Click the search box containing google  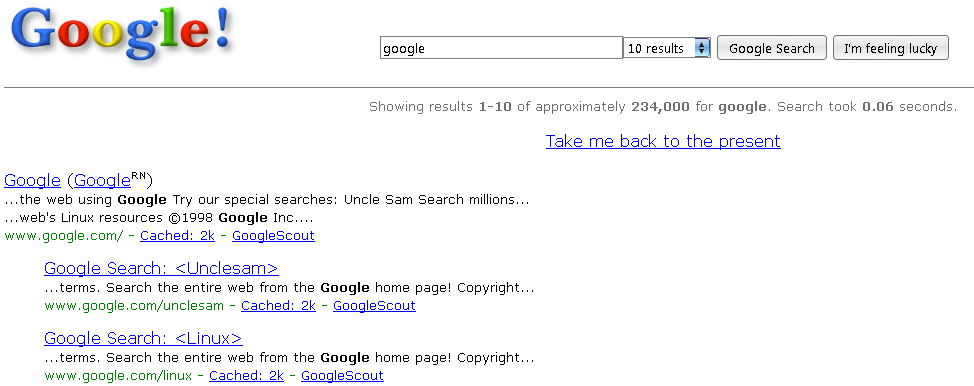[x=501, y=48]
